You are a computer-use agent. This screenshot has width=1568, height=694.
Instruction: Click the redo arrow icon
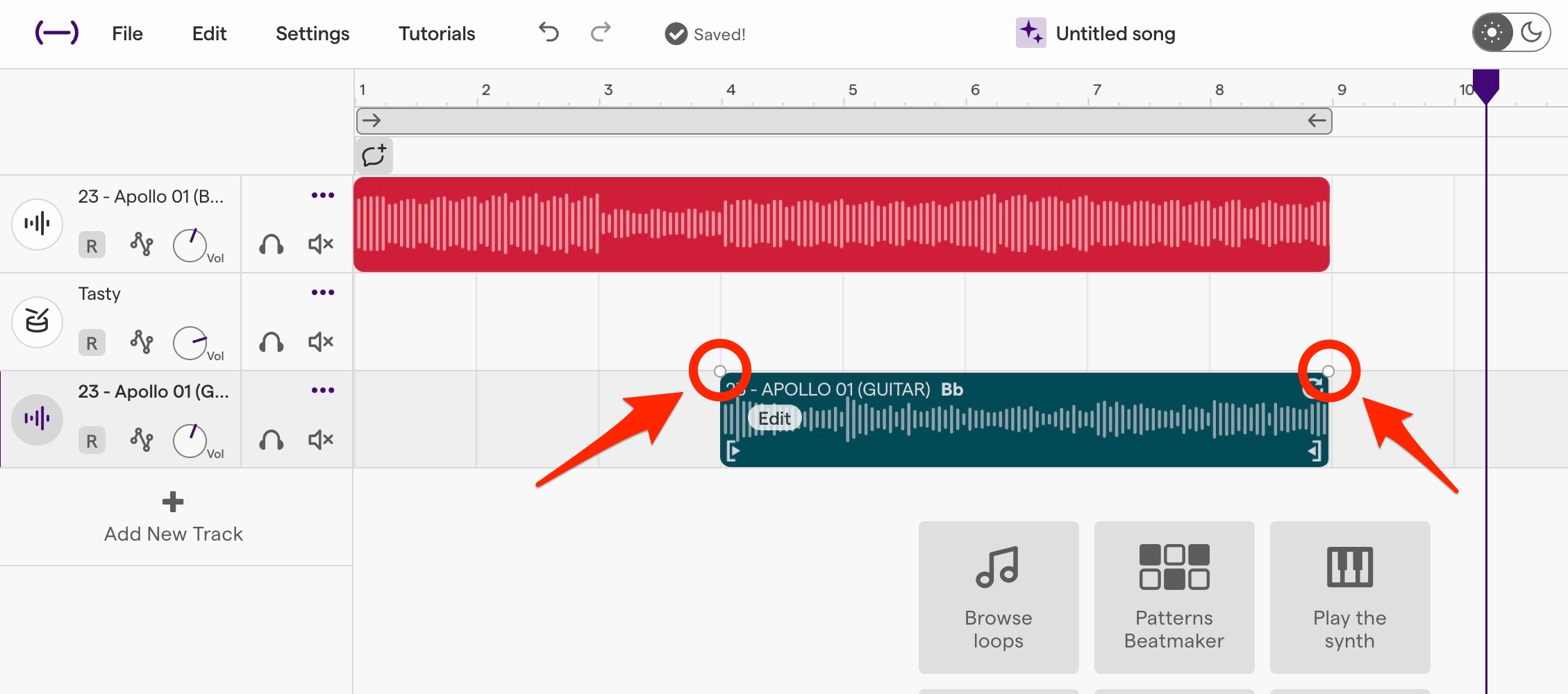click(x=601, y=33)
